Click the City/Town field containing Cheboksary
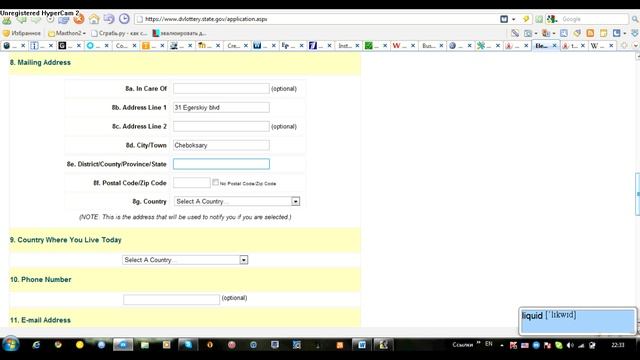The width and height of the screenshot is (640, 360). click(x=221, y=145)
